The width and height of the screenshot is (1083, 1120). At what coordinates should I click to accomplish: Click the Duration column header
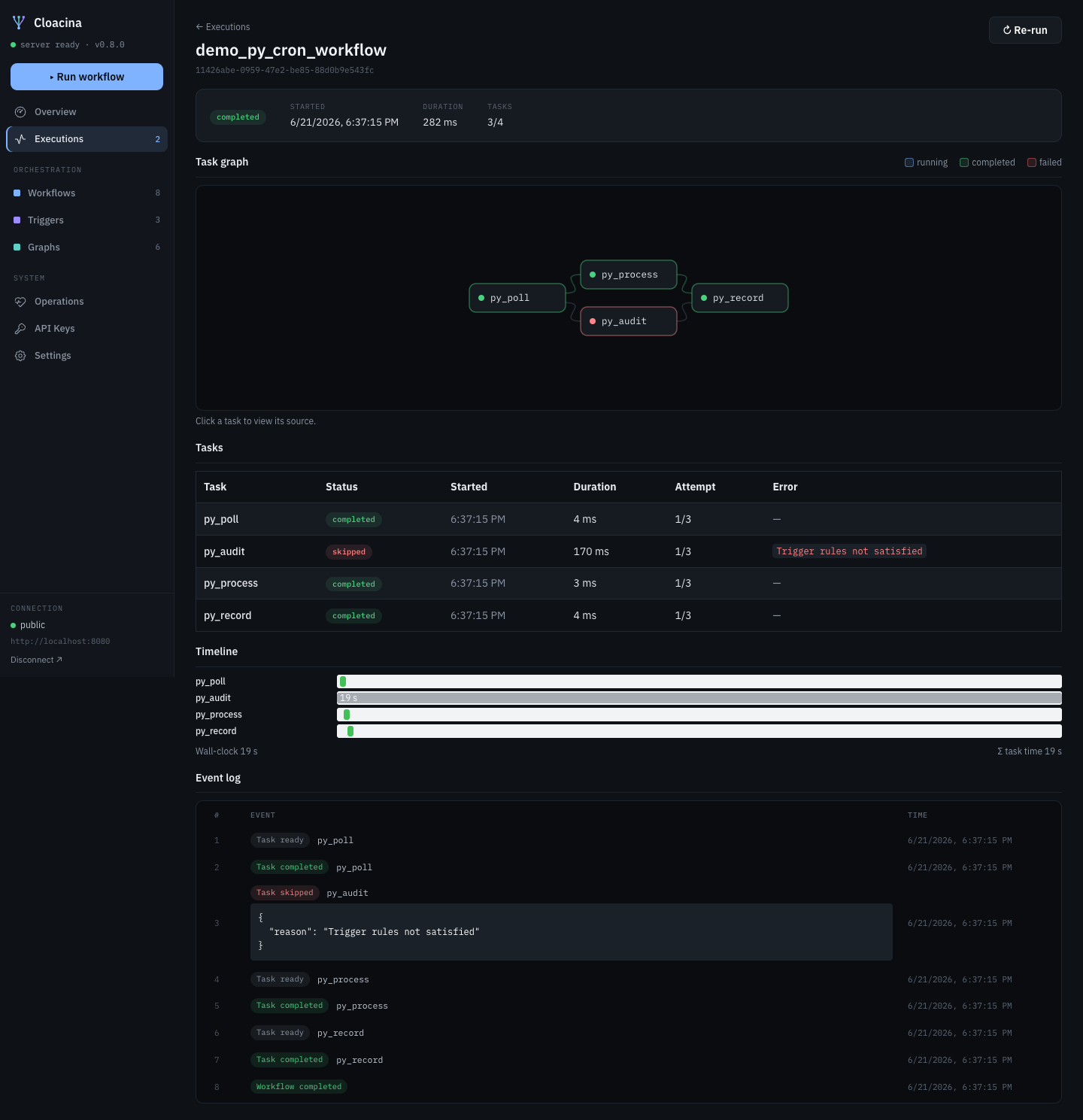595,487
